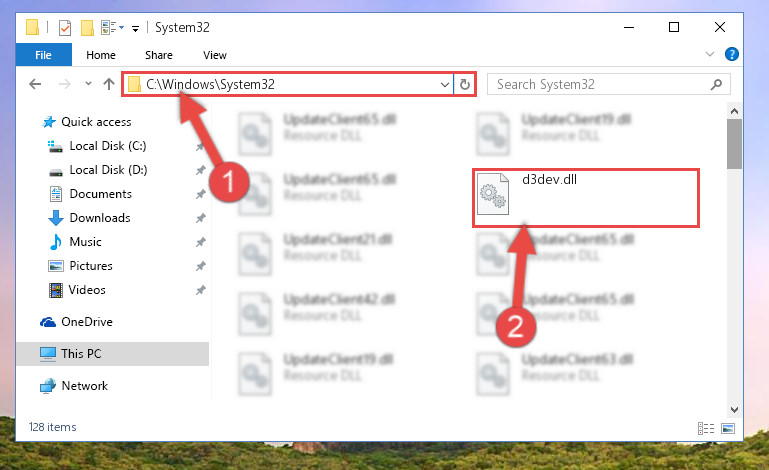This screenshot has width=769, height=470.
Task: Go up one folder level
Action: [109, 84]
